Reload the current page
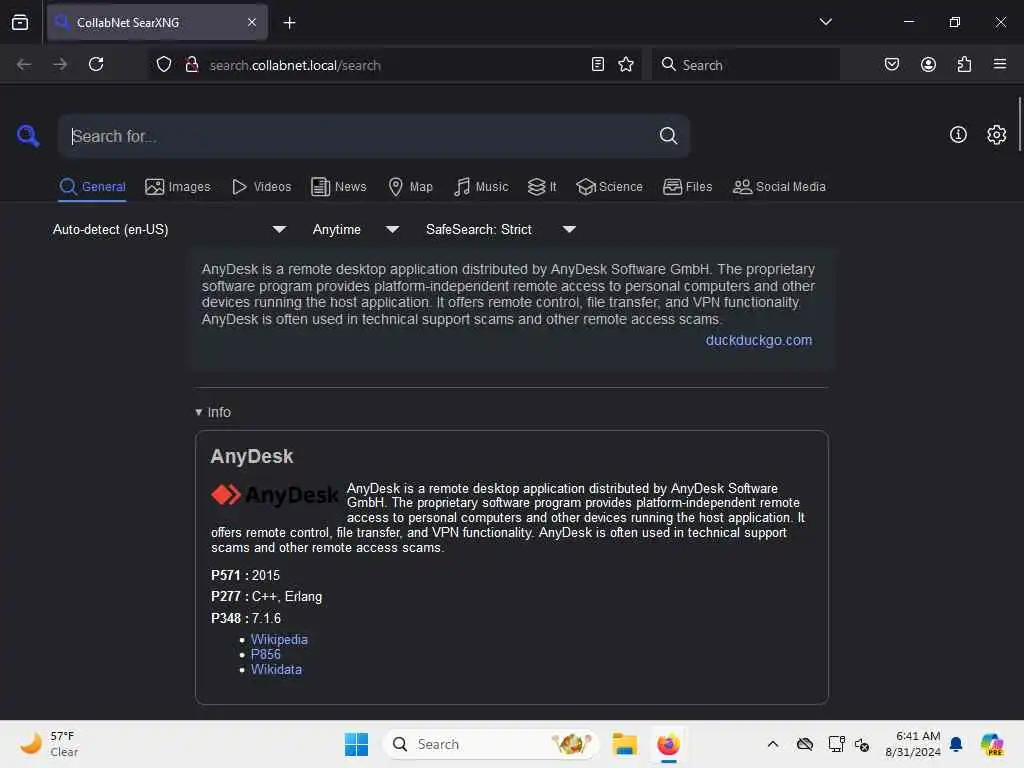Image resolution: width=1024 pixels, height=768 pixels. click(96, 64)
